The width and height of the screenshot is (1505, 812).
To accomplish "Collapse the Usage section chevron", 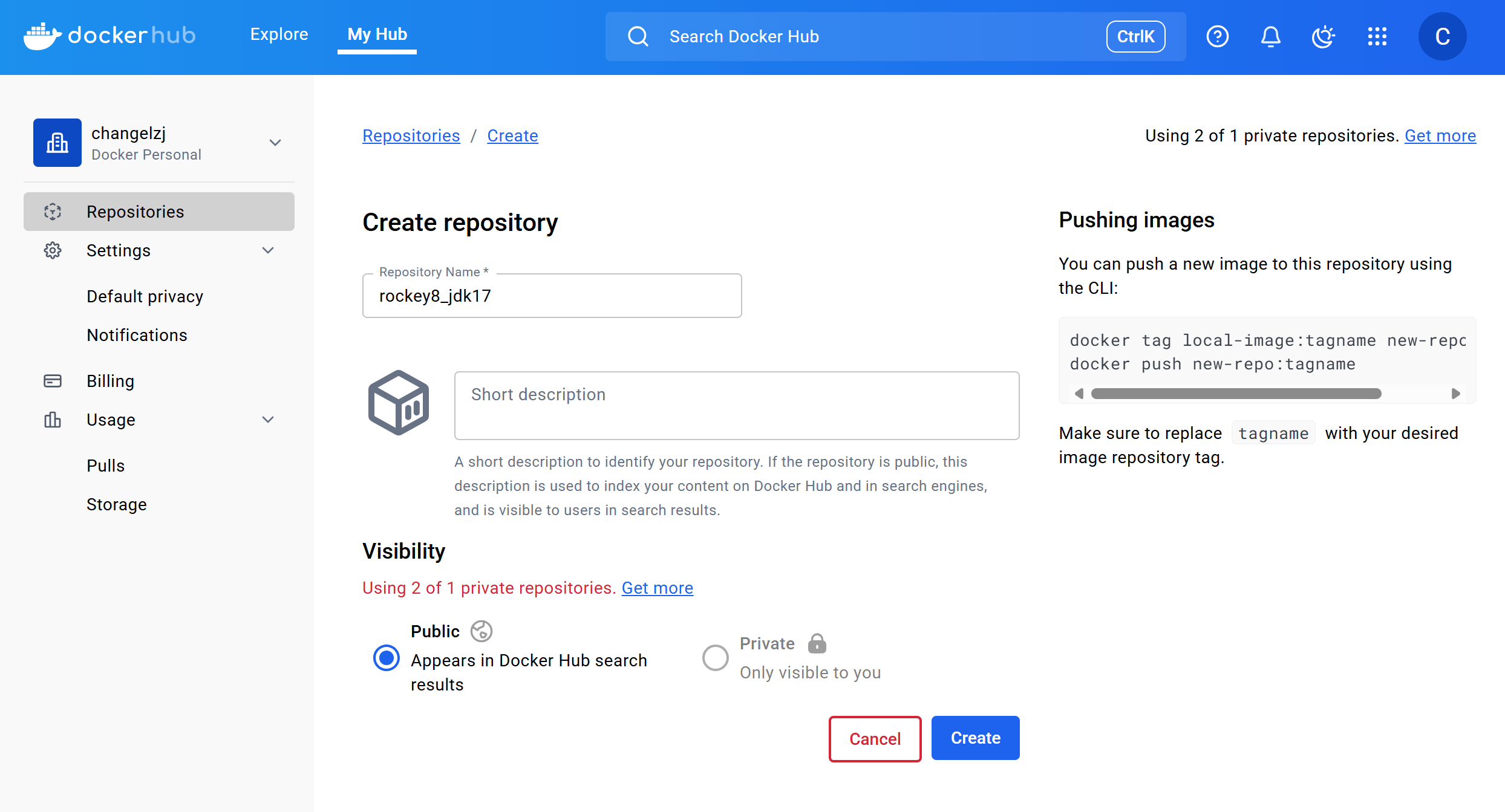I will click(268, 420).
